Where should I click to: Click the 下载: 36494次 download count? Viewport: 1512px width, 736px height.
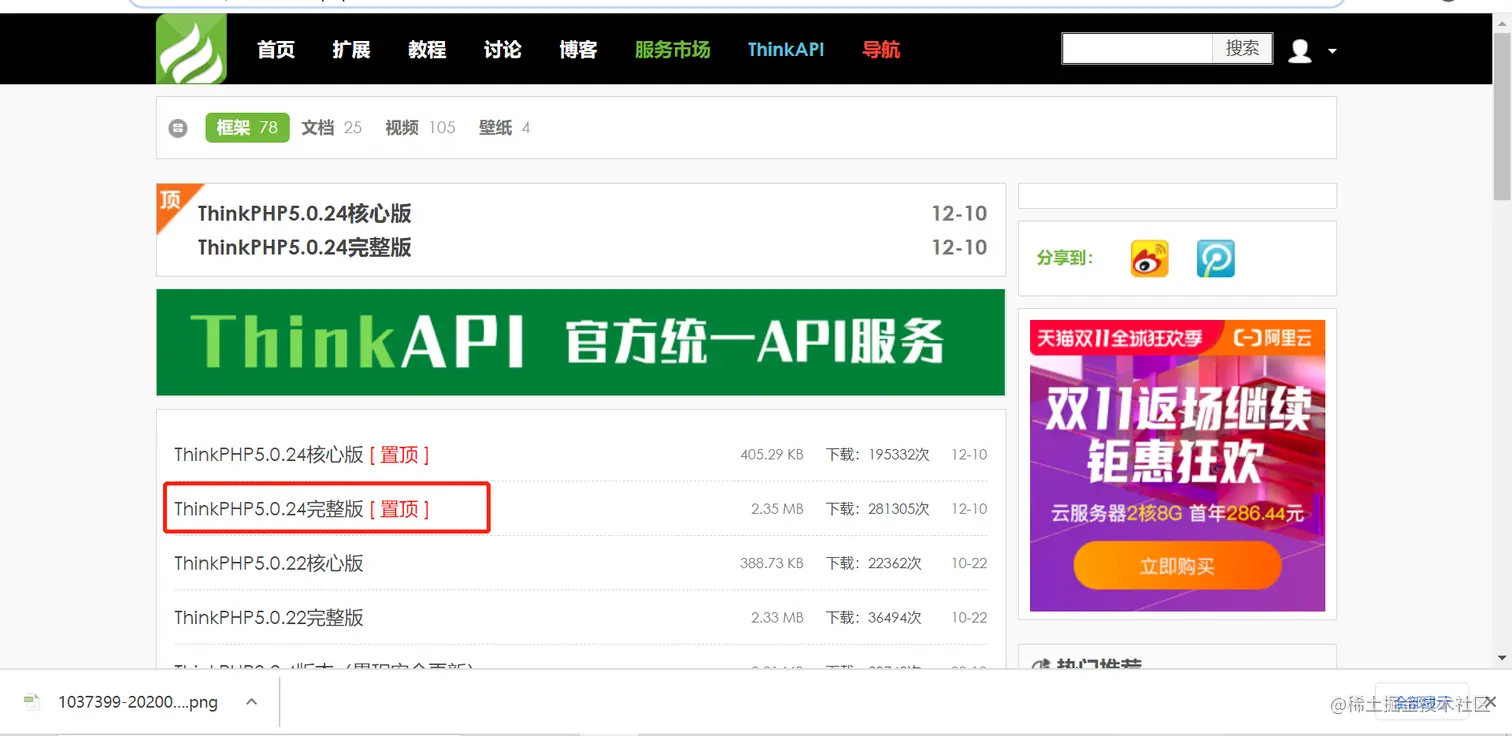pos(874,618)
